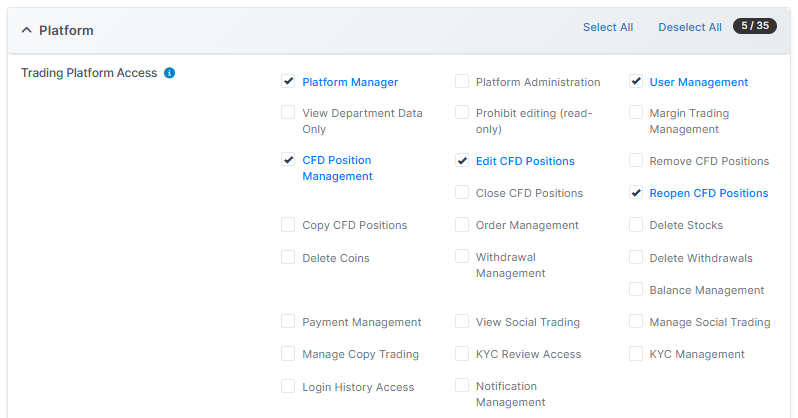The height and width of the screenshot is (418, 798).
Task: Tick the KYC Review Access checkbox
Action: [462, 353]
